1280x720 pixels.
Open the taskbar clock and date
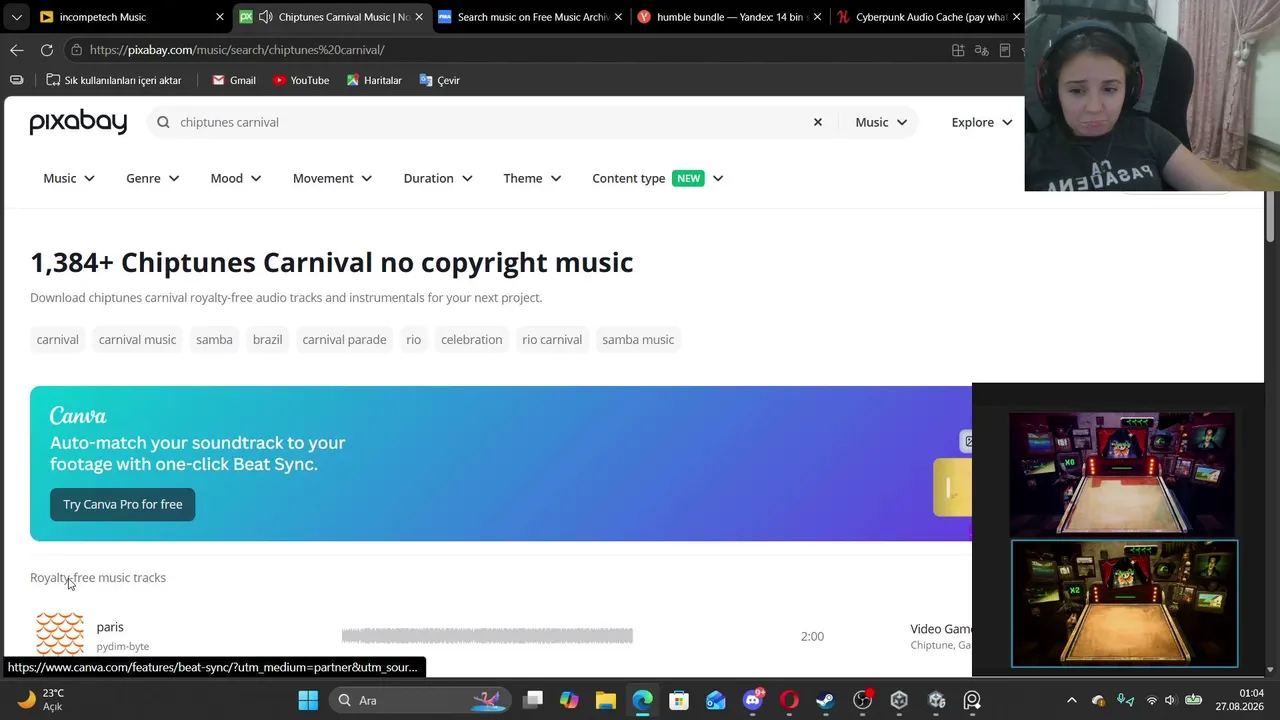click(x=1239, y=700)
